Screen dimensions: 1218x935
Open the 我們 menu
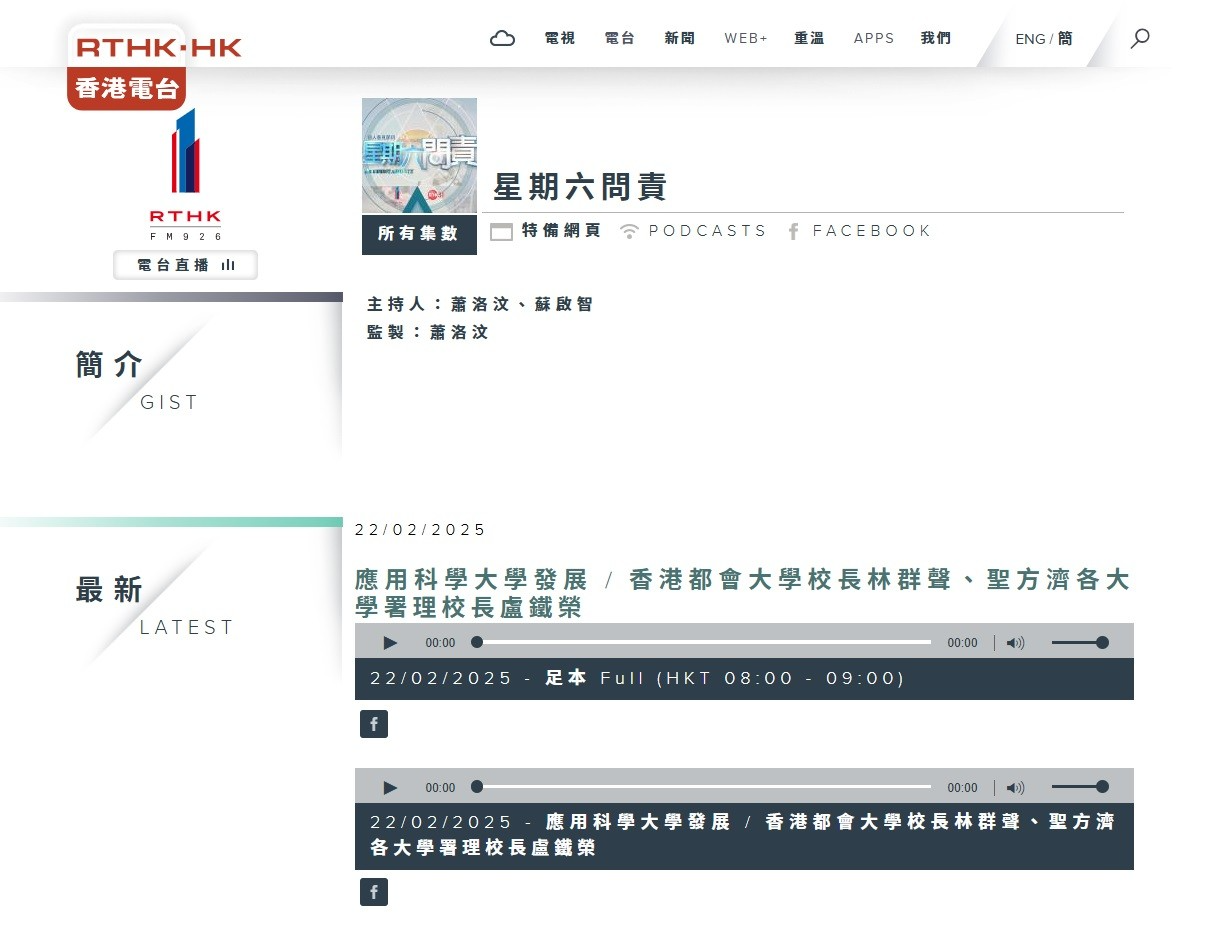tap(936, 38)
